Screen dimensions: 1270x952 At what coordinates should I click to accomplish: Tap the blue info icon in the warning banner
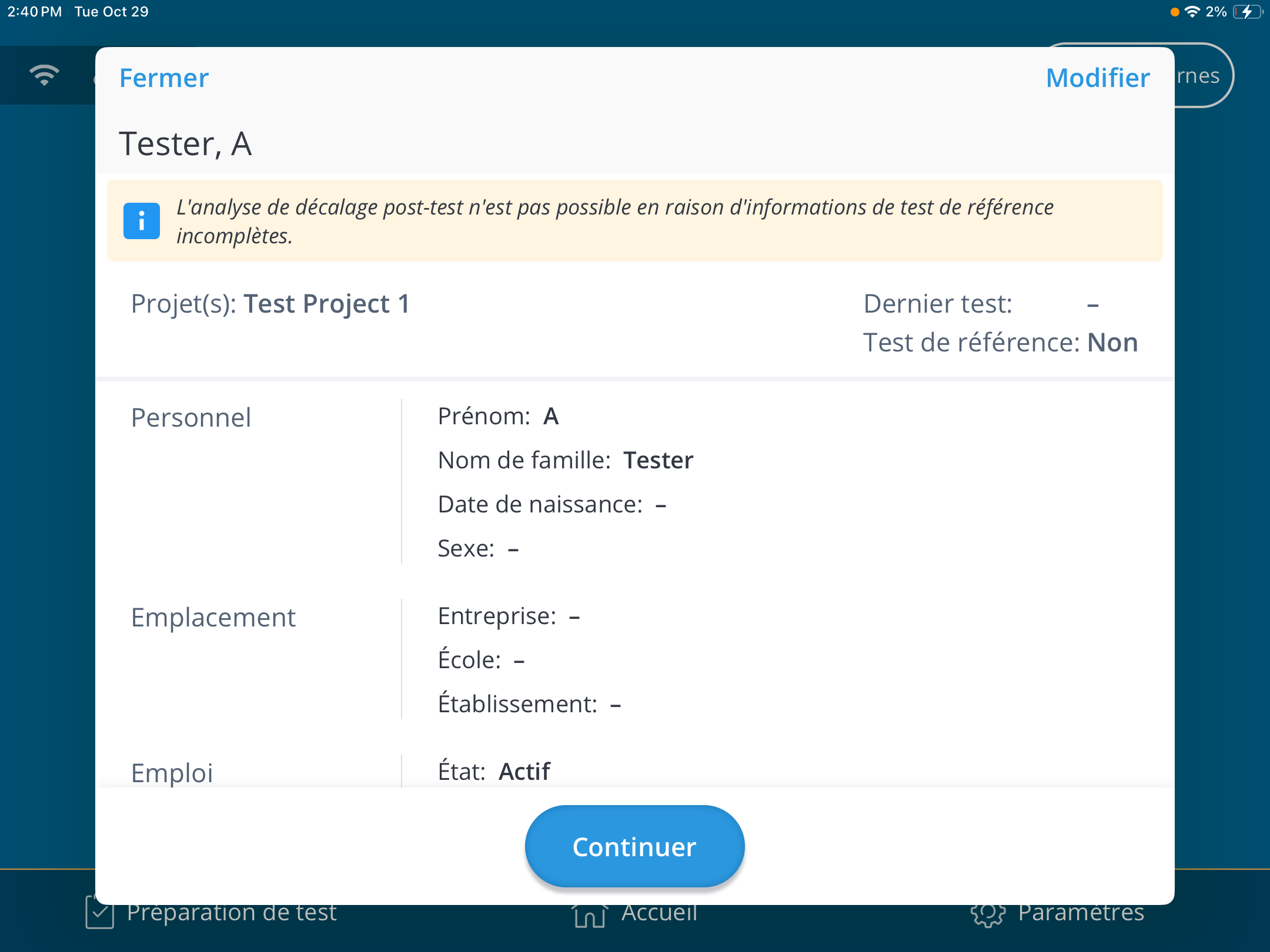(x=141, y=221)
